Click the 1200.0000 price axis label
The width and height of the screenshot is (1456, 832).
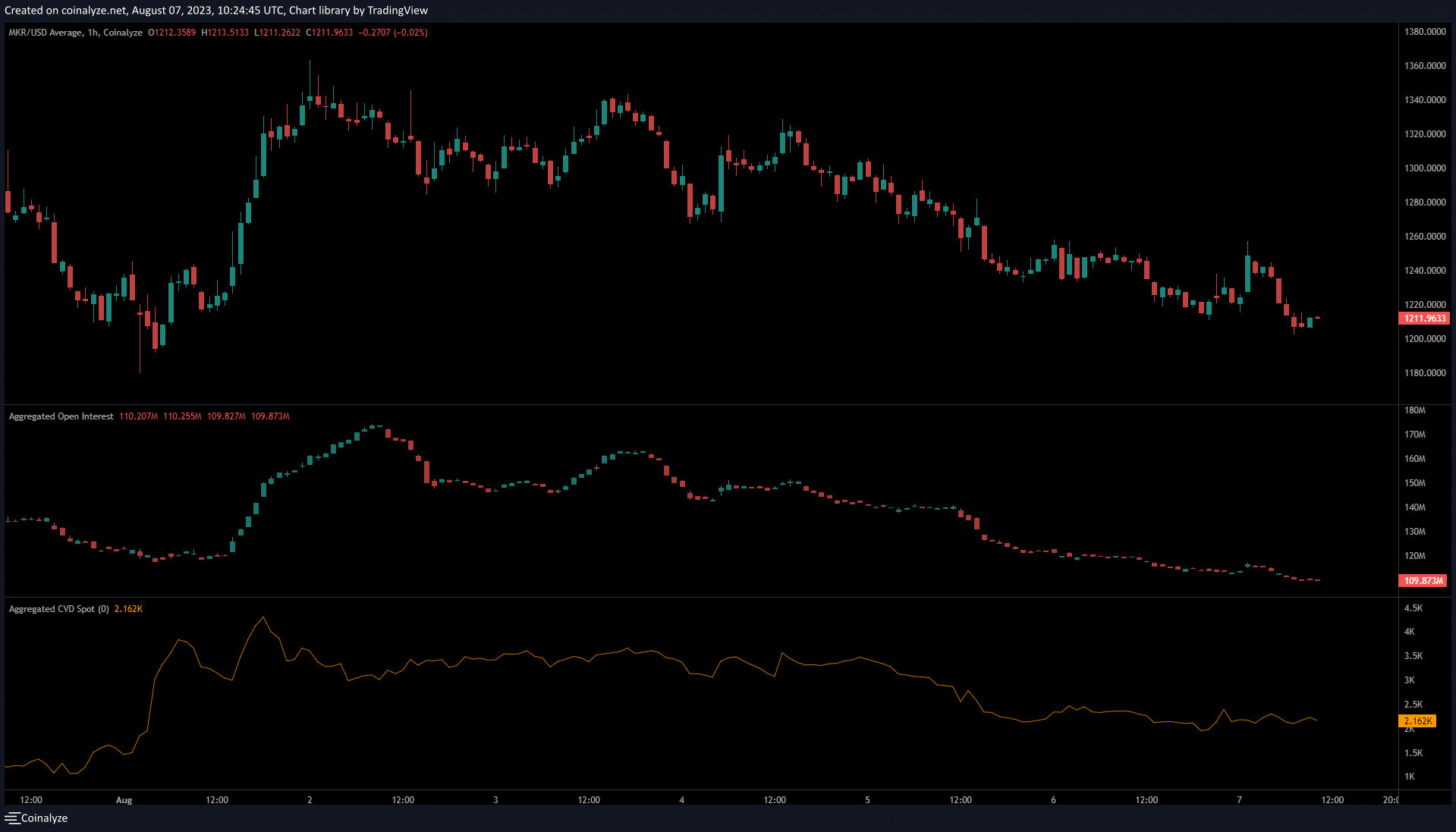click(x=1424, y=339)
